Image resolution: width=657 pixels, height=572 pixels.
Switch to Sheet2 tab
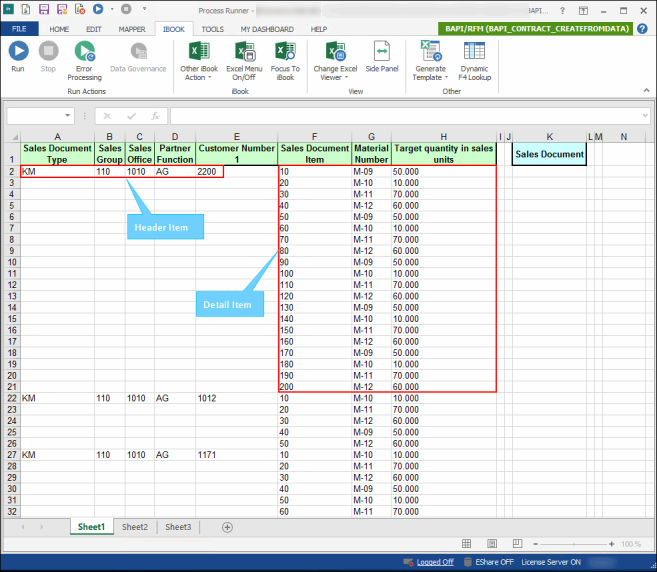pos(135,527)
